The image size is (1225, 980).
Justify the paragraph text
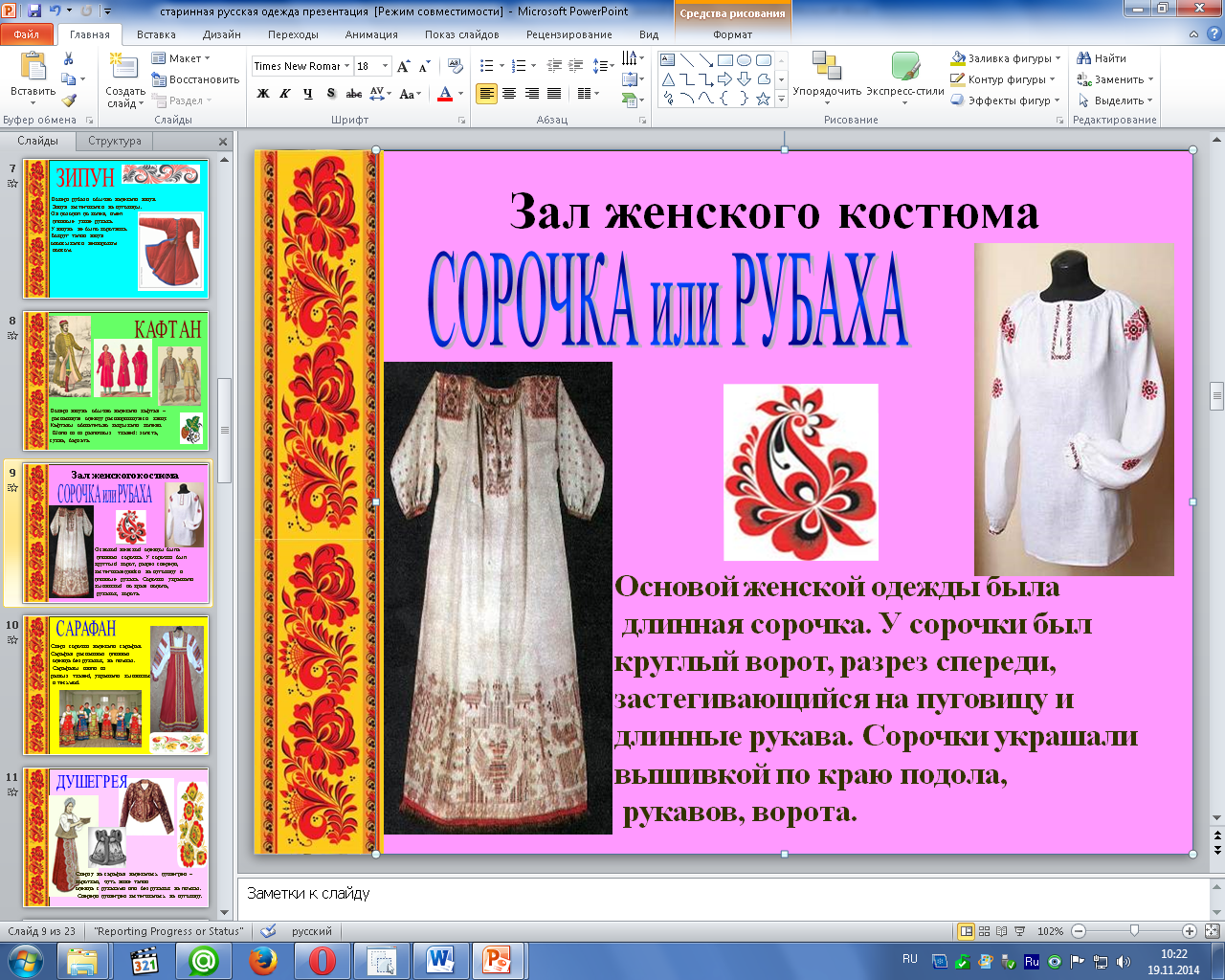[554, 94]
